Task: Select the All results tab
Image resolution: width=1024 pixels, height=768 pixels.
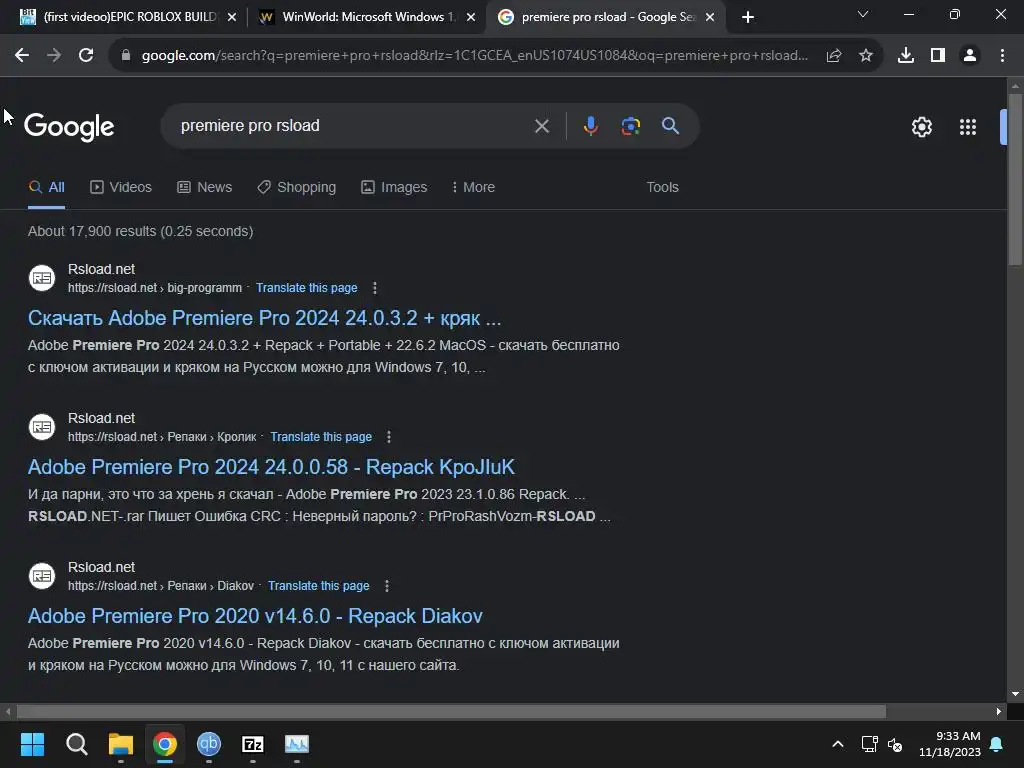Action: coord(46,187)
